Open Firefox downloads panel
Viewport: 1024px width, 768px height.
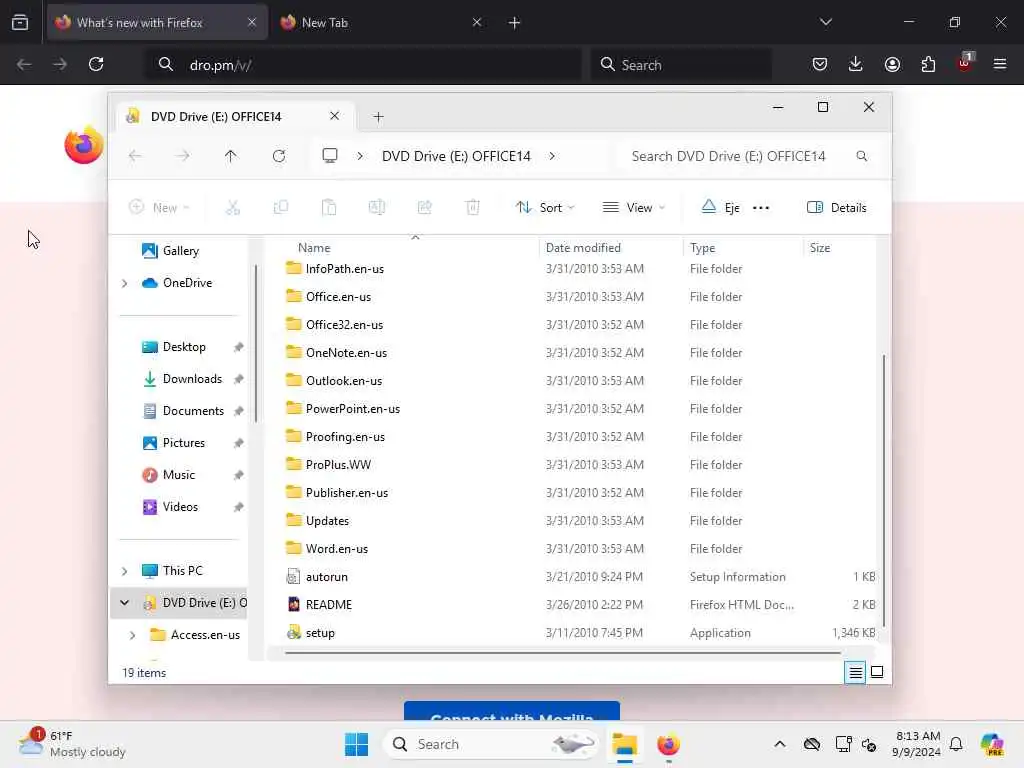point(856,64)
